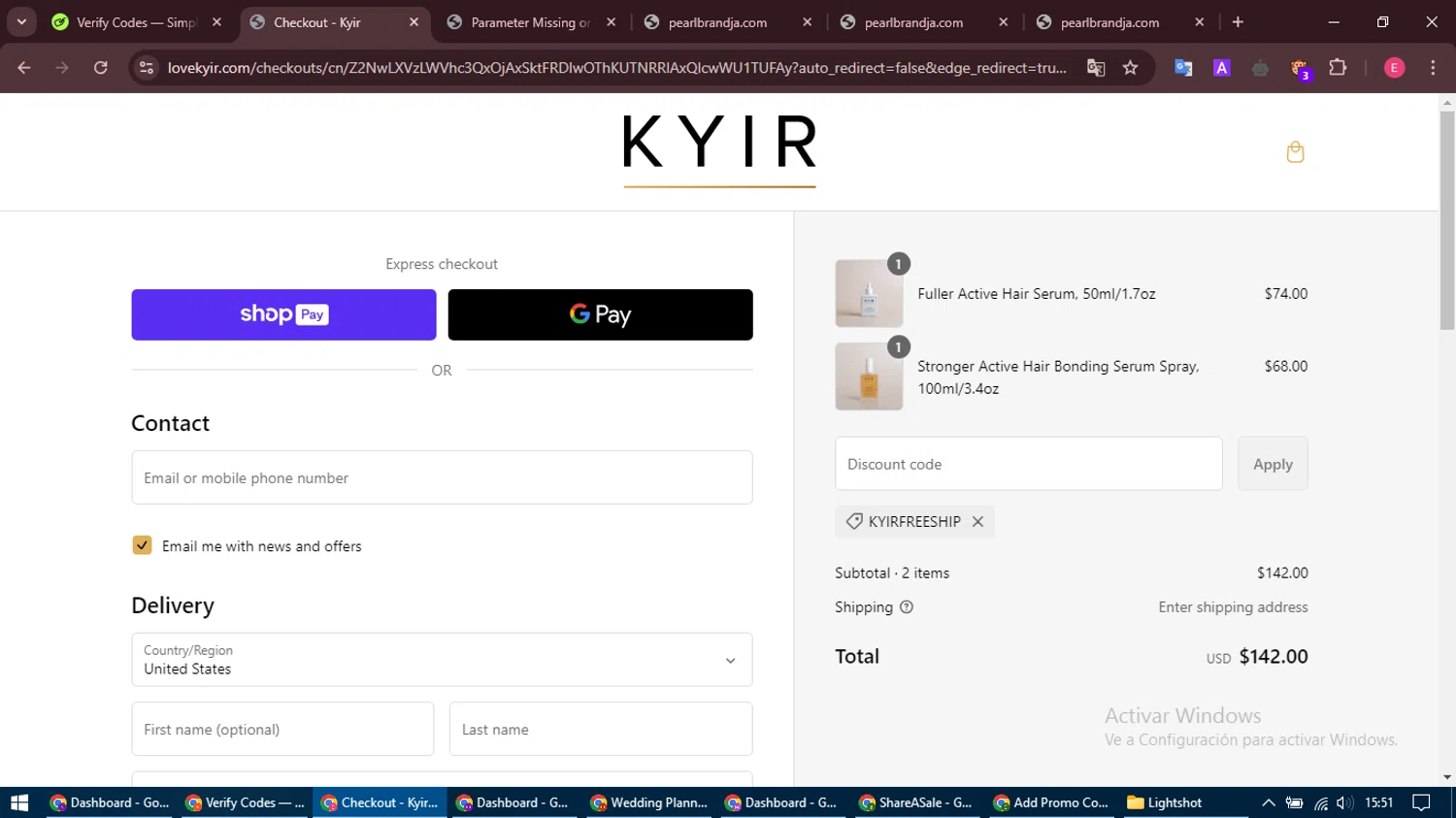
Task: Open the notification center icon
Action: 1422,802
